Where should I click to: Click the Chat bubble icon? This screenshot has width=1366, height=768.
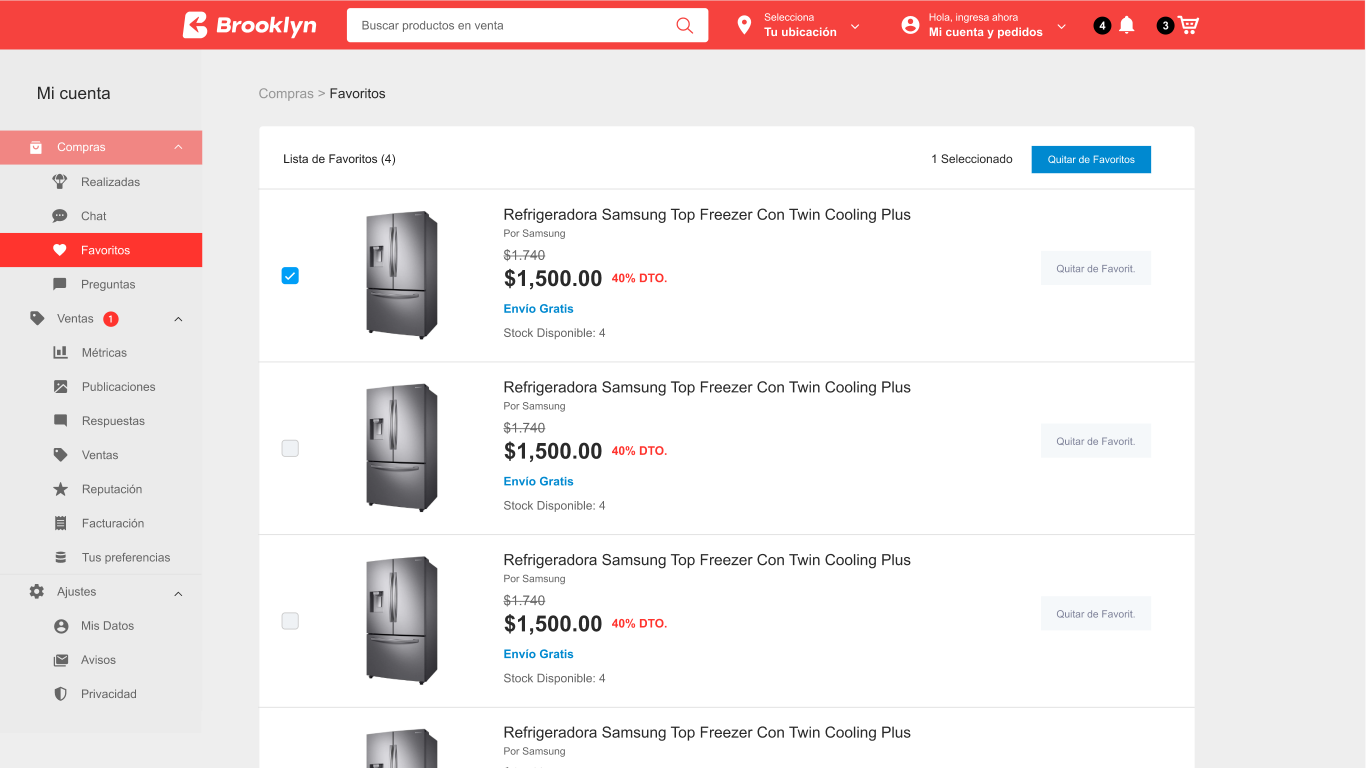tap(60, 216)
